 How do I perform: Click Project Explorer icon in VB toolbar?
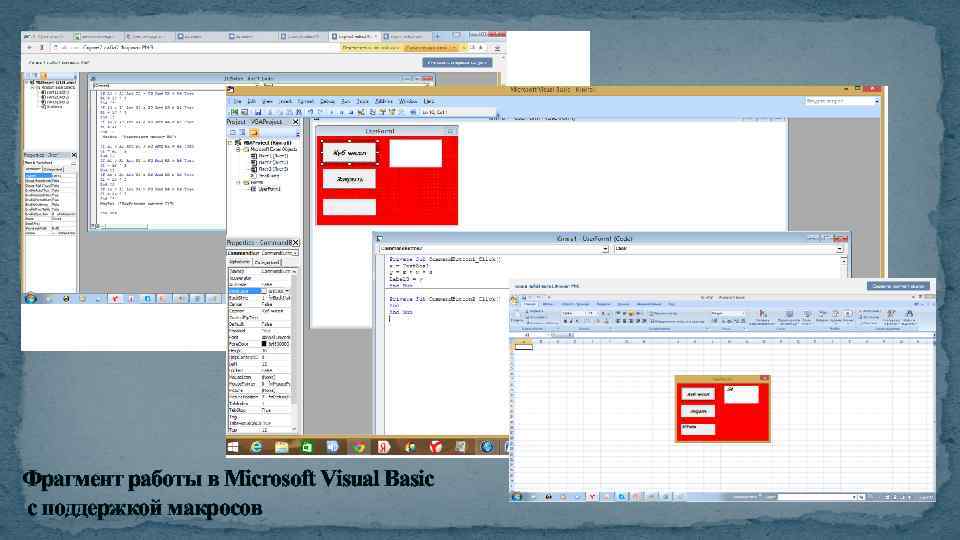point(372,112)
